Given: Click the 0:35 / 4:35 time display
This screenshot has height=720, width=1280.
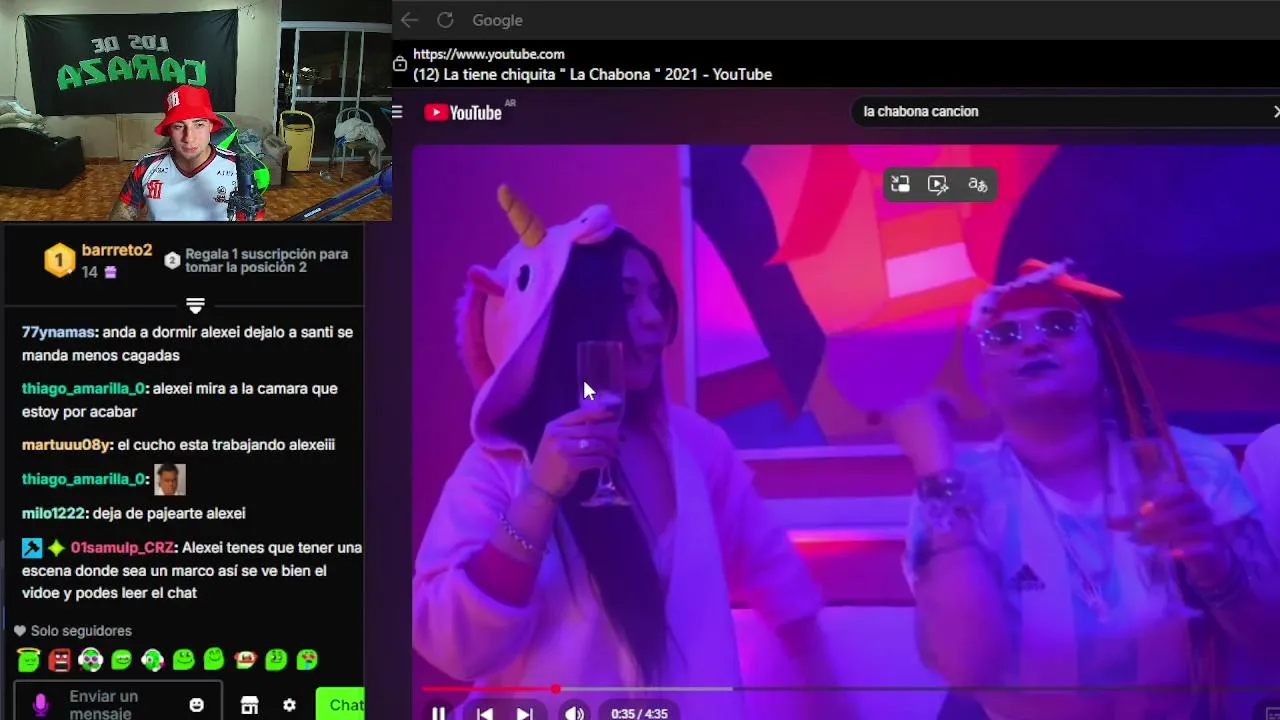Looking at the screenshot, I should pos(639,713).
